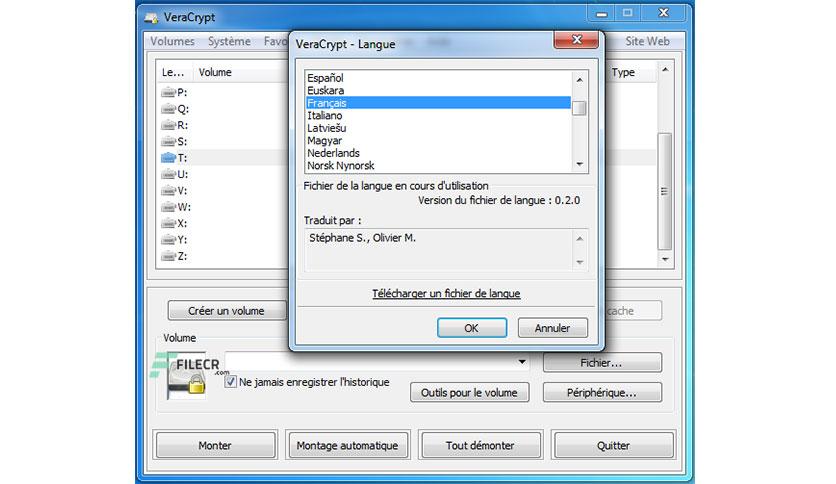Click the drive list scrollbar thumb
This screenshot has width=836, height=484.
pyautogui.click(x=664, y=191)
